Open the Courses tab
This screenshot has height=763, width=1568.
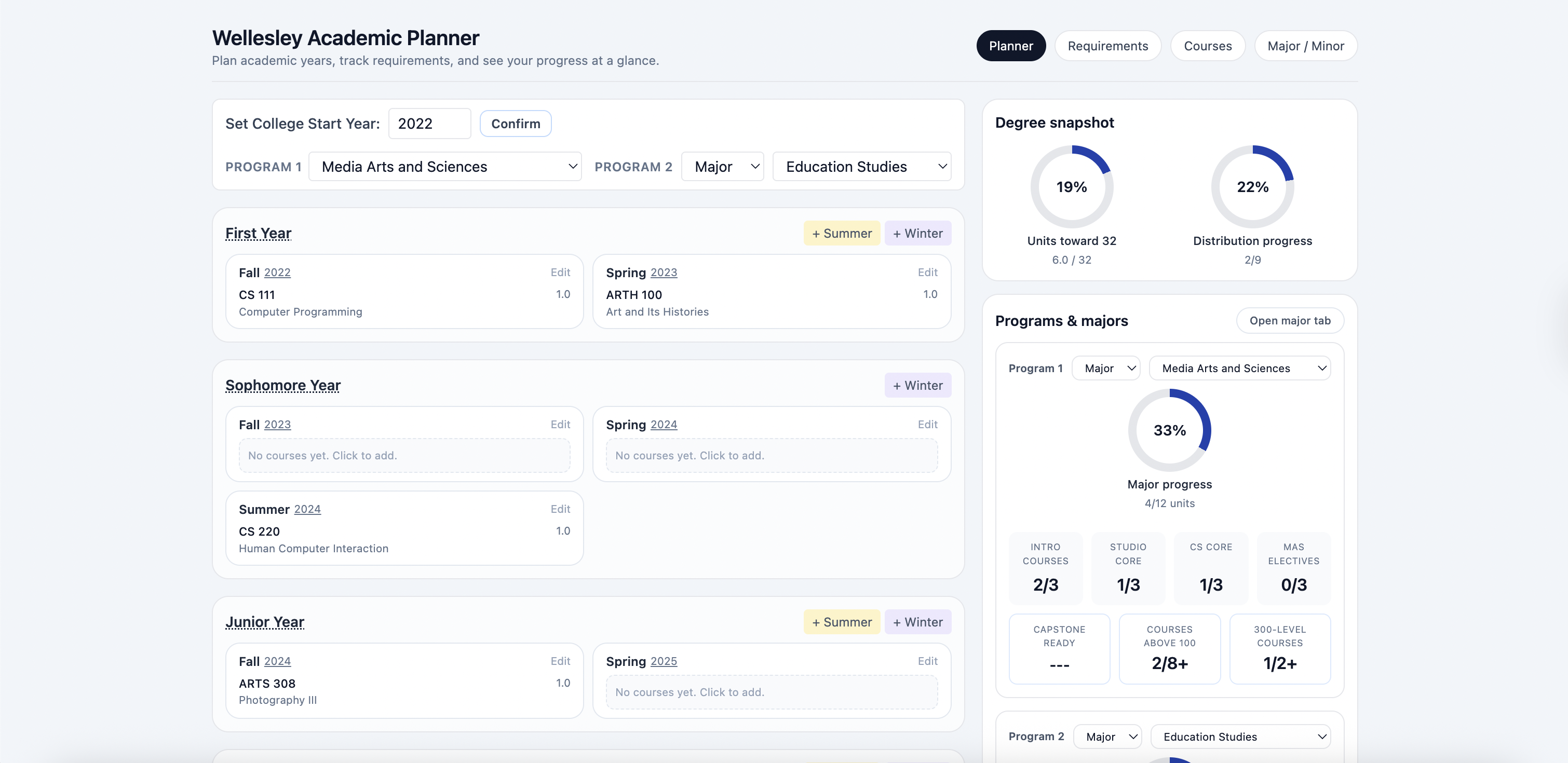[x=1208, y=46]
